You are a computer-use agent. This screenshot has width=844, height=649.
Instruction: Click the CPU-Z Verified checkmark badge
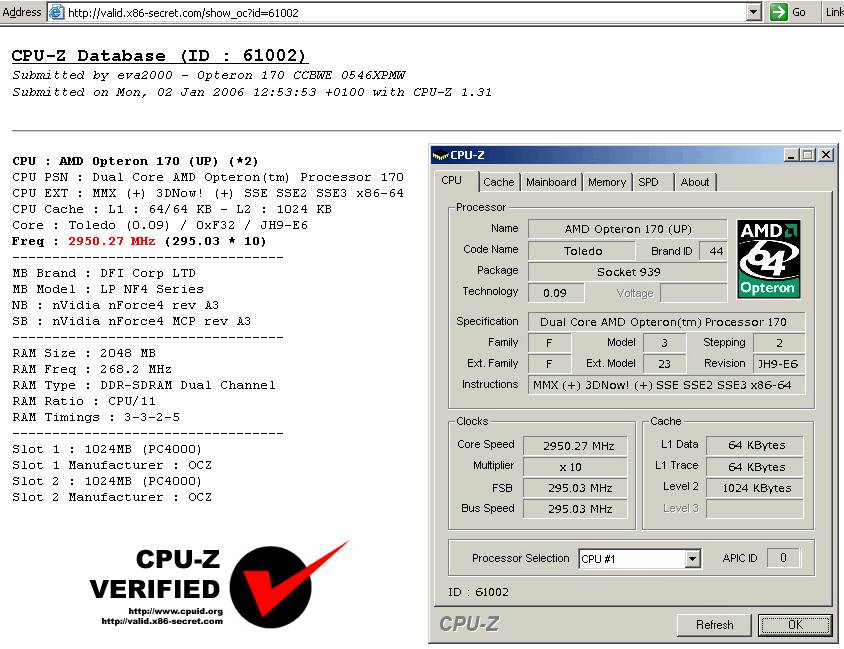tap(290, 584)
